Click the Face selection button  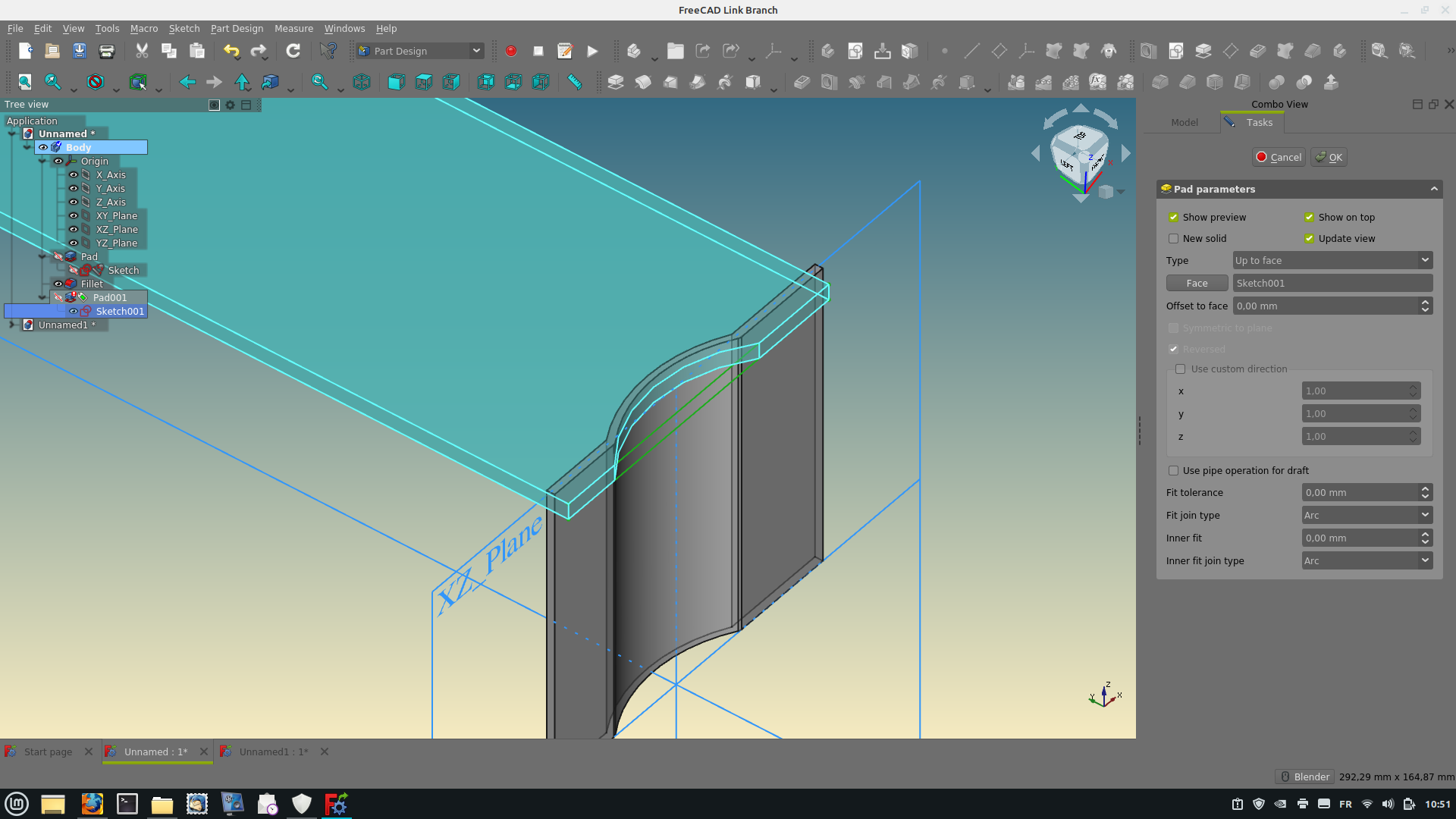1197,282
